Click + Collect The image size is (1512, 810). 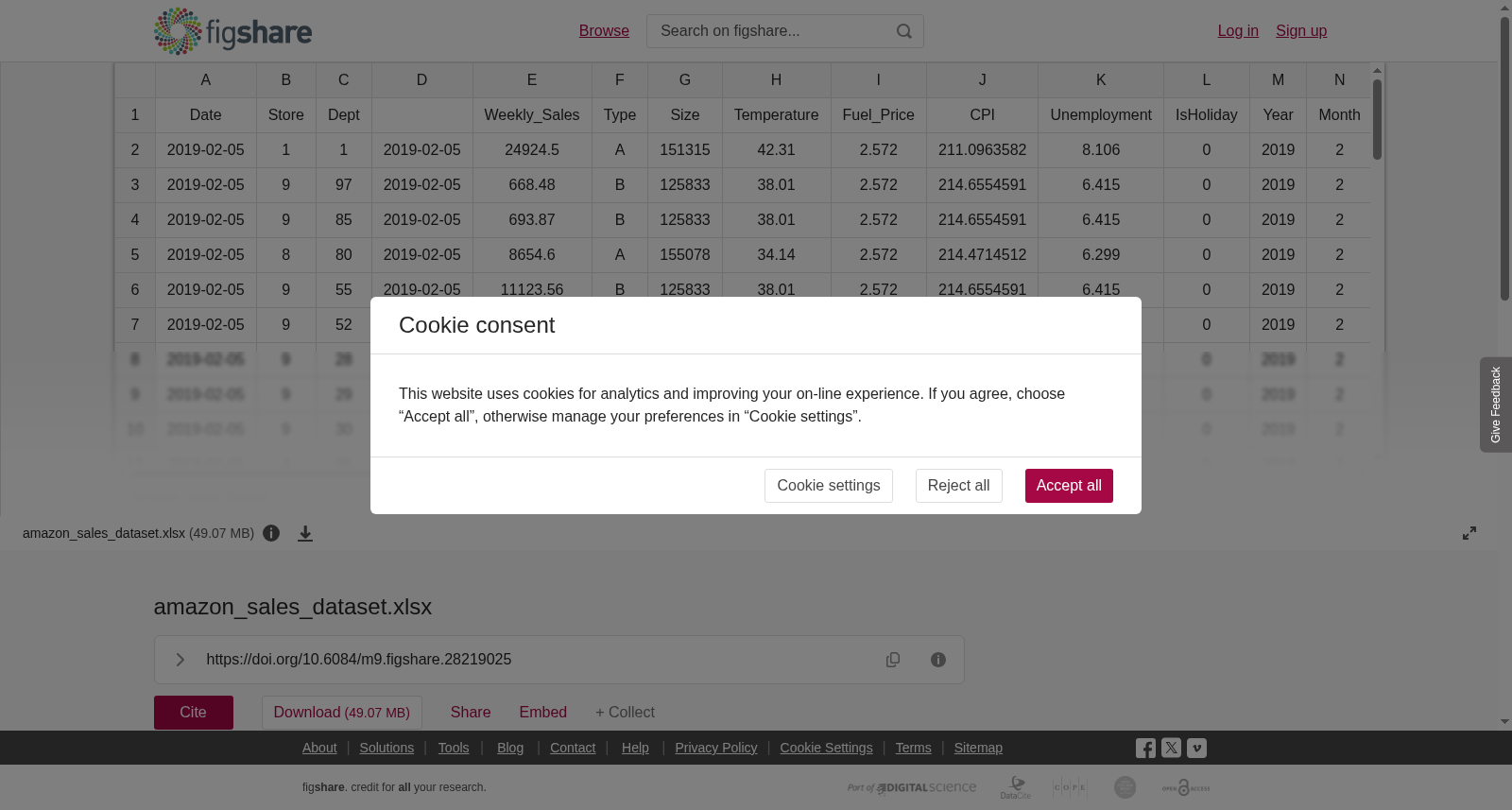coord(625,713)
